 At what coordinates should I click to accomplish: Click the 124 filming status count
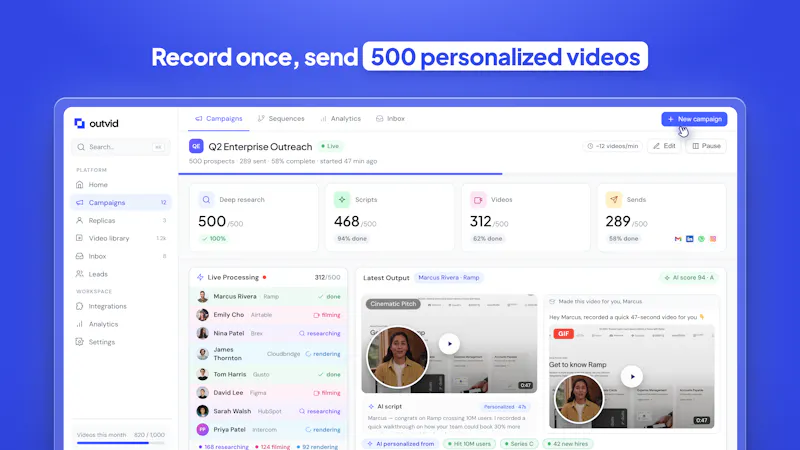click(272, 447)
